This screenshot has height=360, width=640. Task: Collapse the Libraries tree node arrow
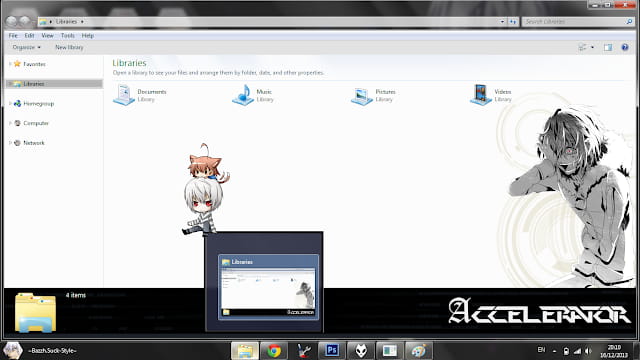coord(10,84)
